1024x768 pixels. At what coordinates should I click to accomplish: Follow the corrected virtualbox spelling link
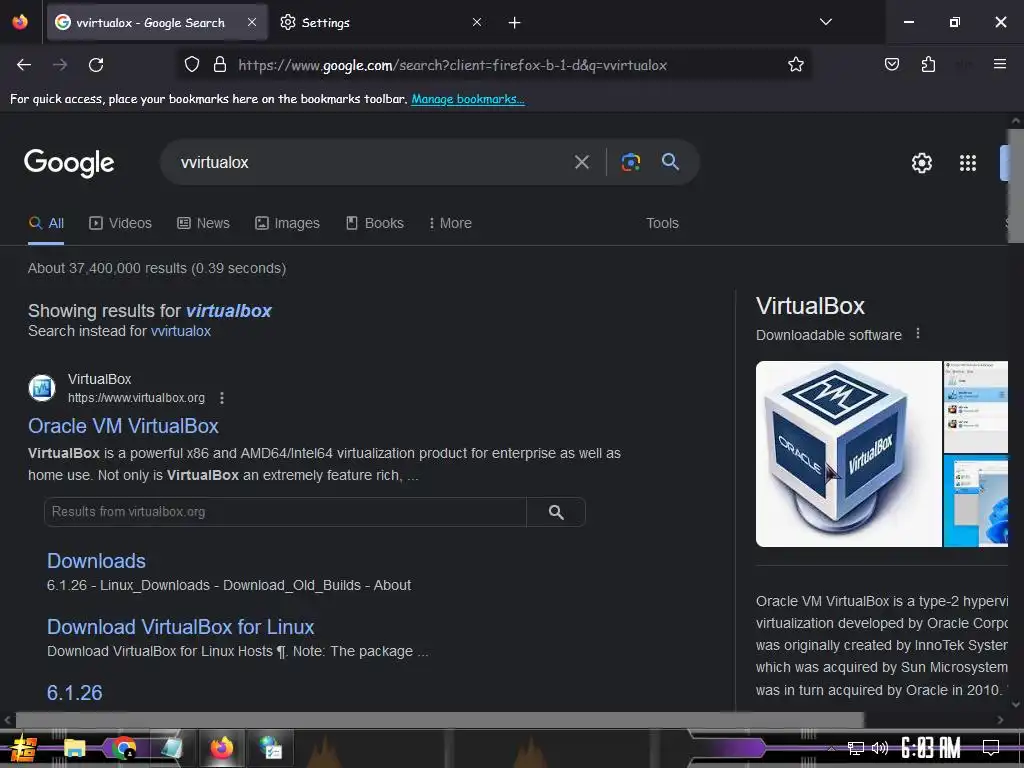tap(229, 311)
